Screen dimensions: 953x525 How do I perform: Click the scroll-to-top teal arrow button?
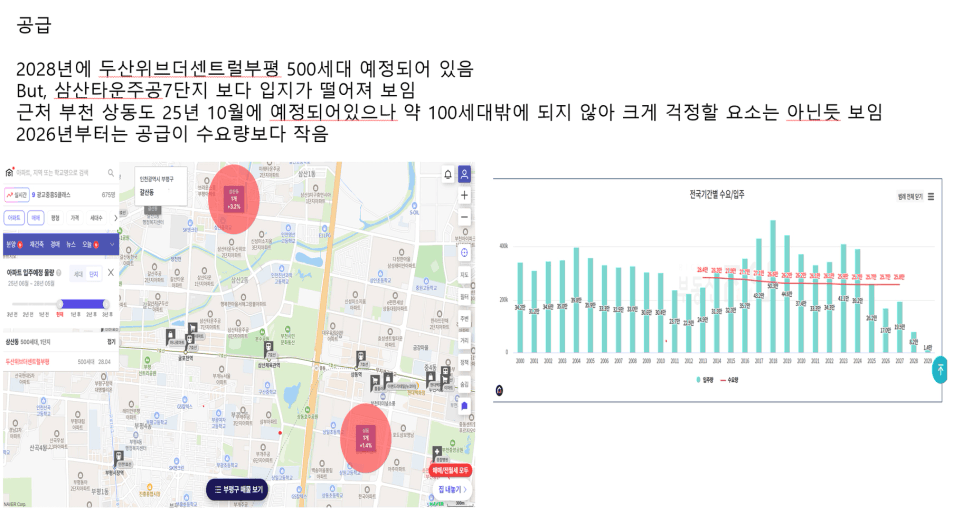coord(940,369)
